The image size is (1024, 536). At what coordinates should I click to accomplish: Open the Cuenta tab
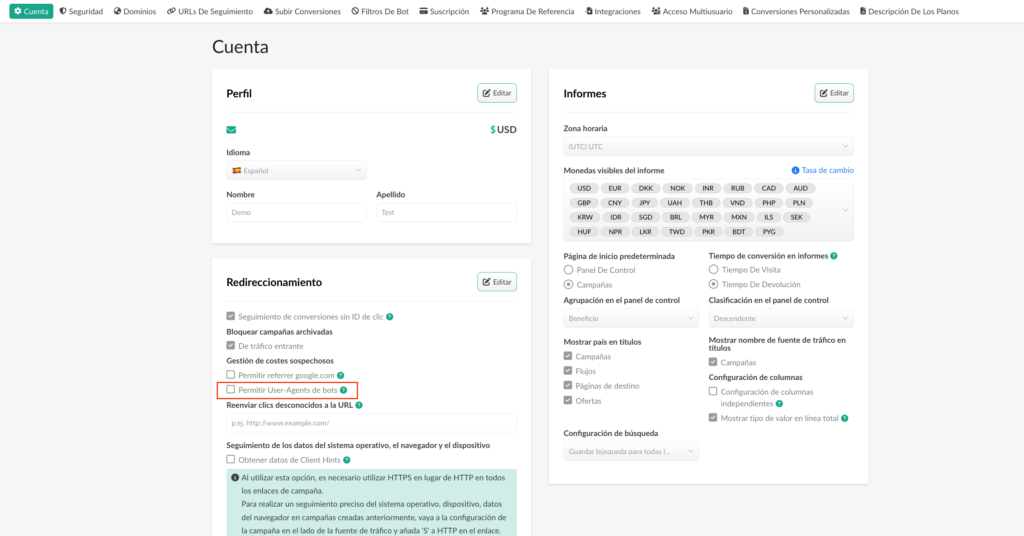[x=31, y=11]
